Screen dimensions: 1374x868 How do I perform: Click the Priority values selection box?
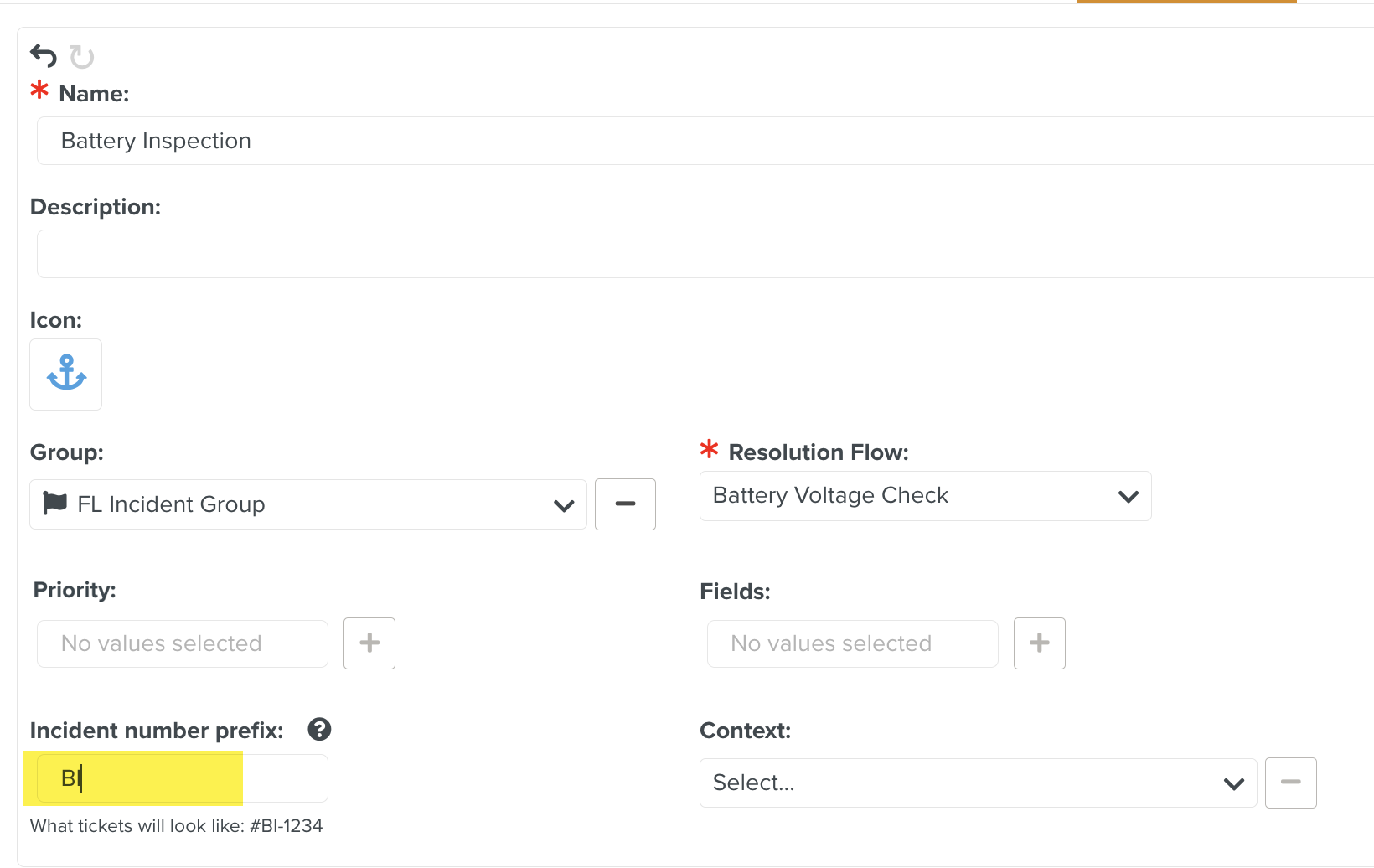(x=183, y=643)
